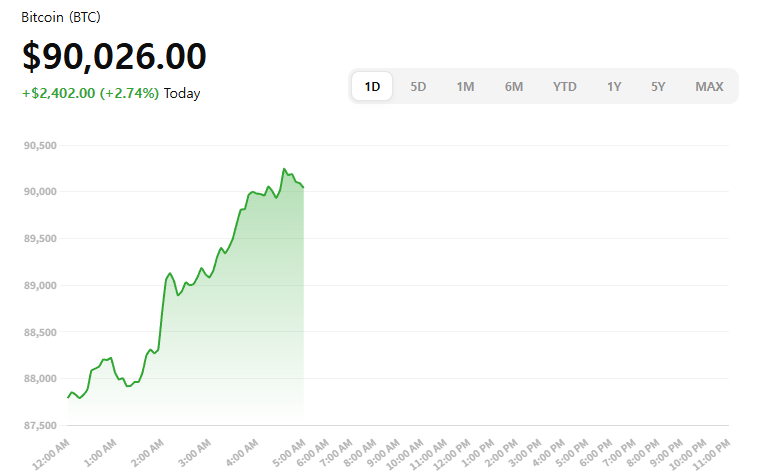Click the $90,026.00 price value
757x473 pixels.
click(x=114, y=56)
